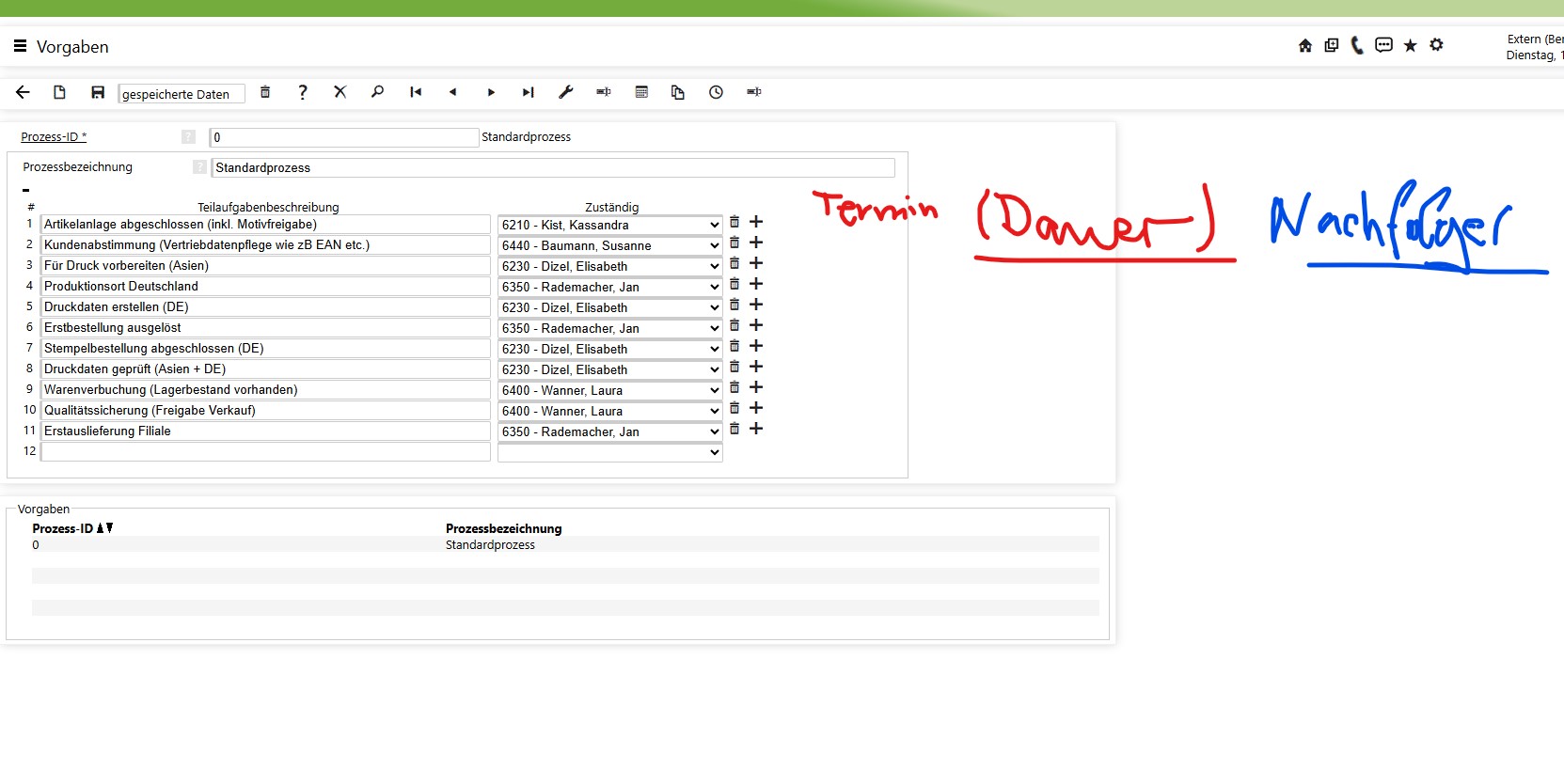
Task: Go to the home page icon
Action: click(x=1304, y=45)
